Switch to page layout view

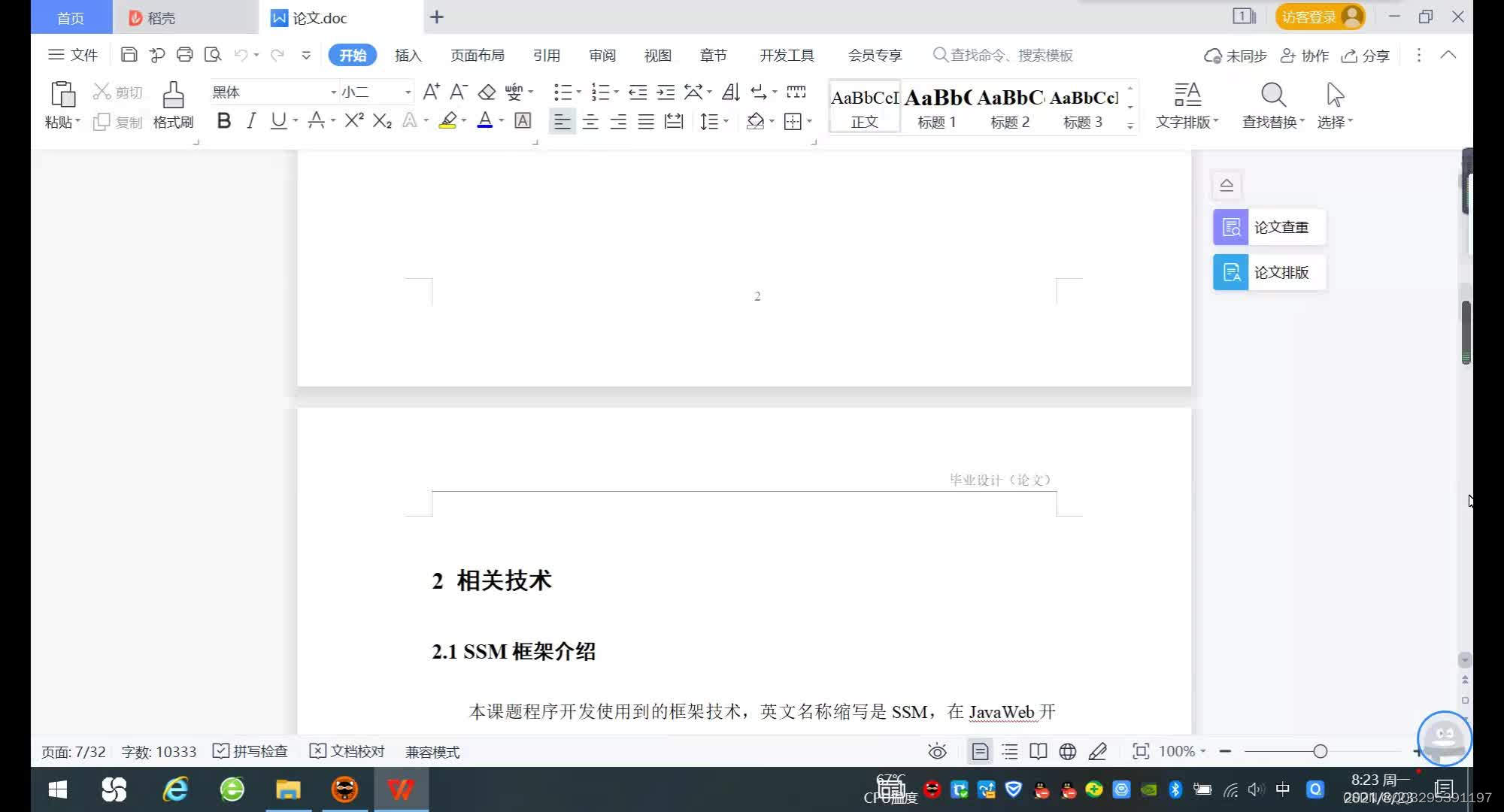[x=980, y=751]
